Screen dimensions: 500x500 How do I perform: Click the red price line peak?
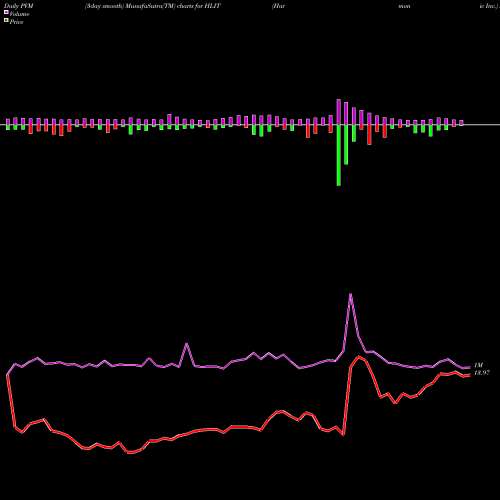point(359,357)
